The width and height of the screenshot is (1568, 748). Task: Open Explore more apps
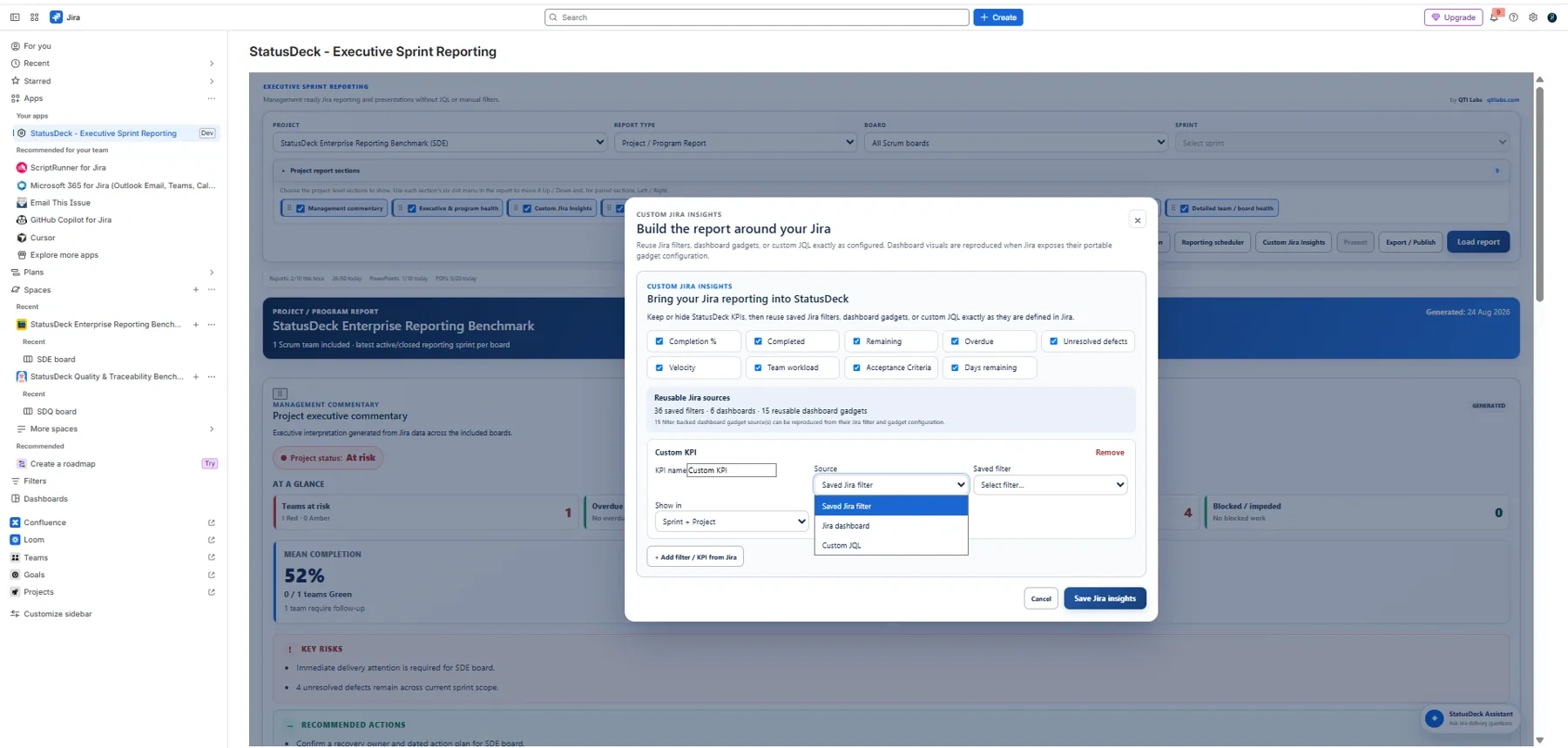(x=64, y=255)
